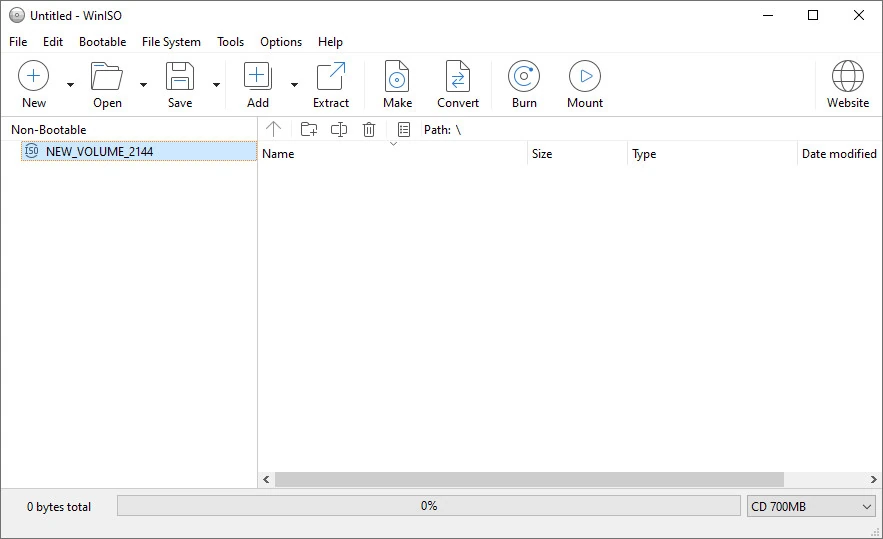The width and height of the screenshot is (883, 539).
Task: Click the Convert toolbar icon
Action: (458, 76)
